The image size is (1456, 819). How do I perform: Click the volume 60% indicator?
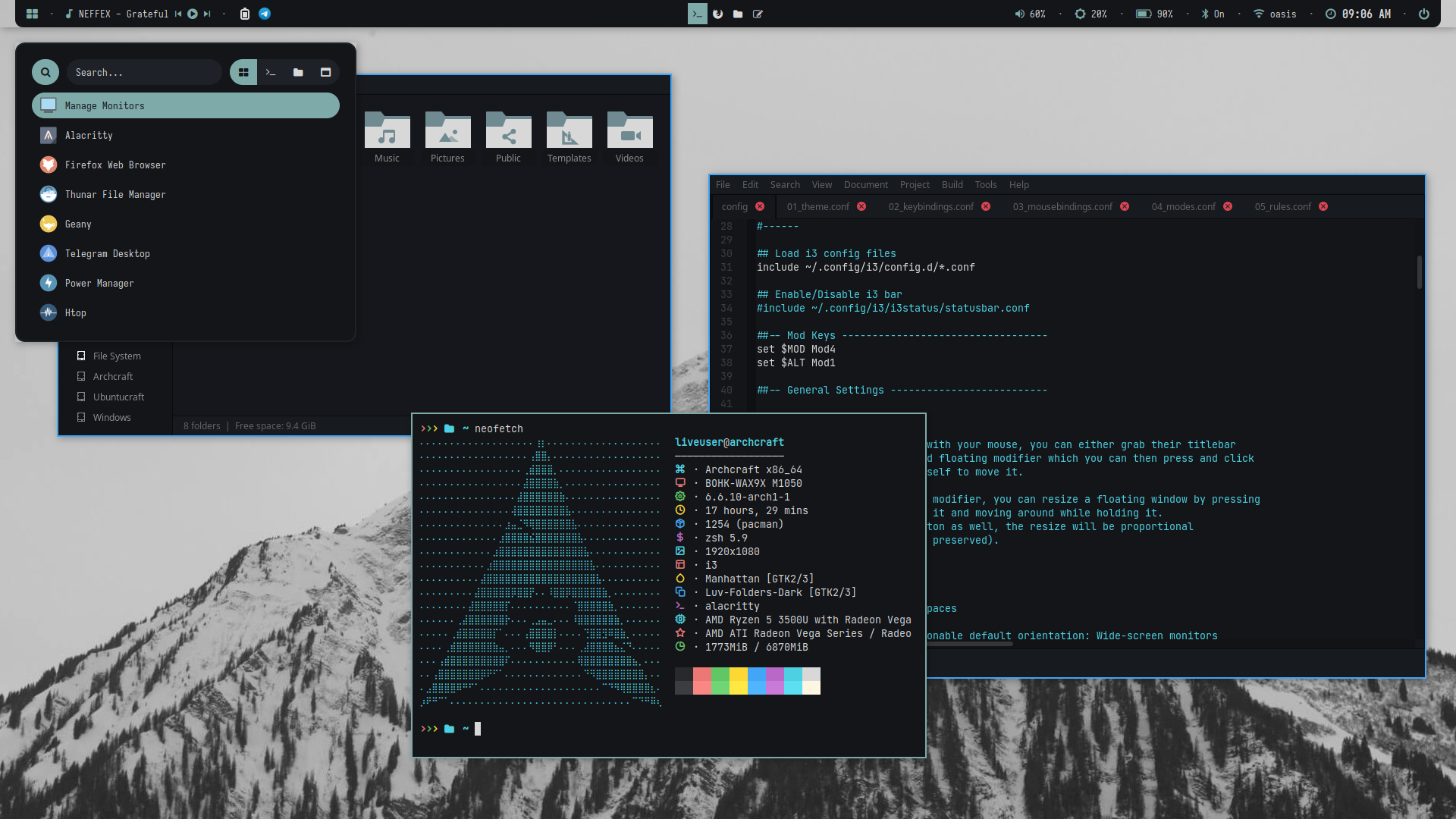click(x=1031, y=14)
